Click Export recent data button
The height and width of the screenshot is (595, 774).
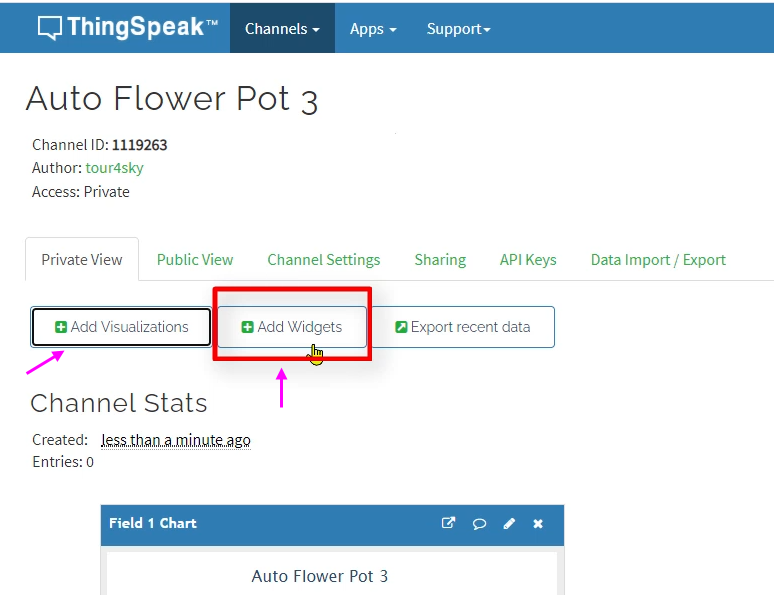tap(463, 327)
